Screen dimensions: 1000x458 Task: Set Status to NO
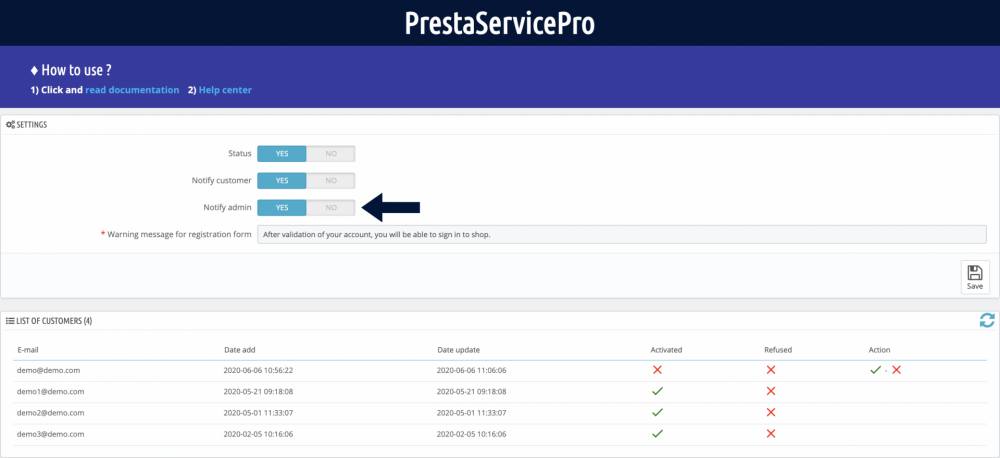pyautogui.click(x=330, y=154)
